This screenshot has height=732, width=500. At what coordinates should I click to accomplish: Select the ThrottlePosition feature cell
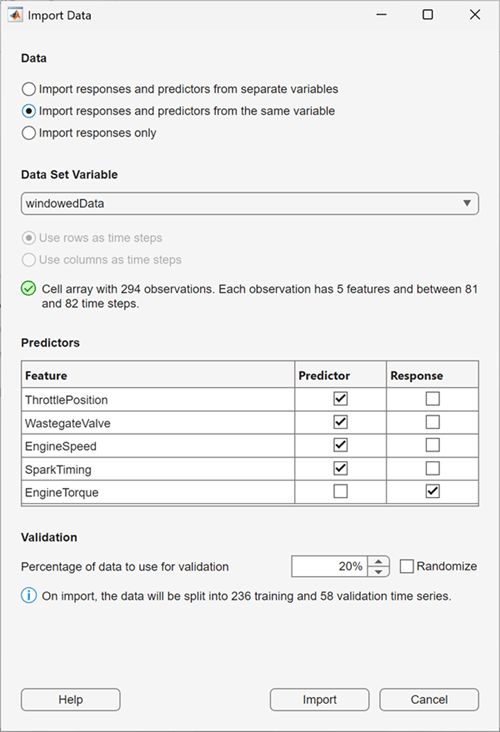(x=158, y=400)
